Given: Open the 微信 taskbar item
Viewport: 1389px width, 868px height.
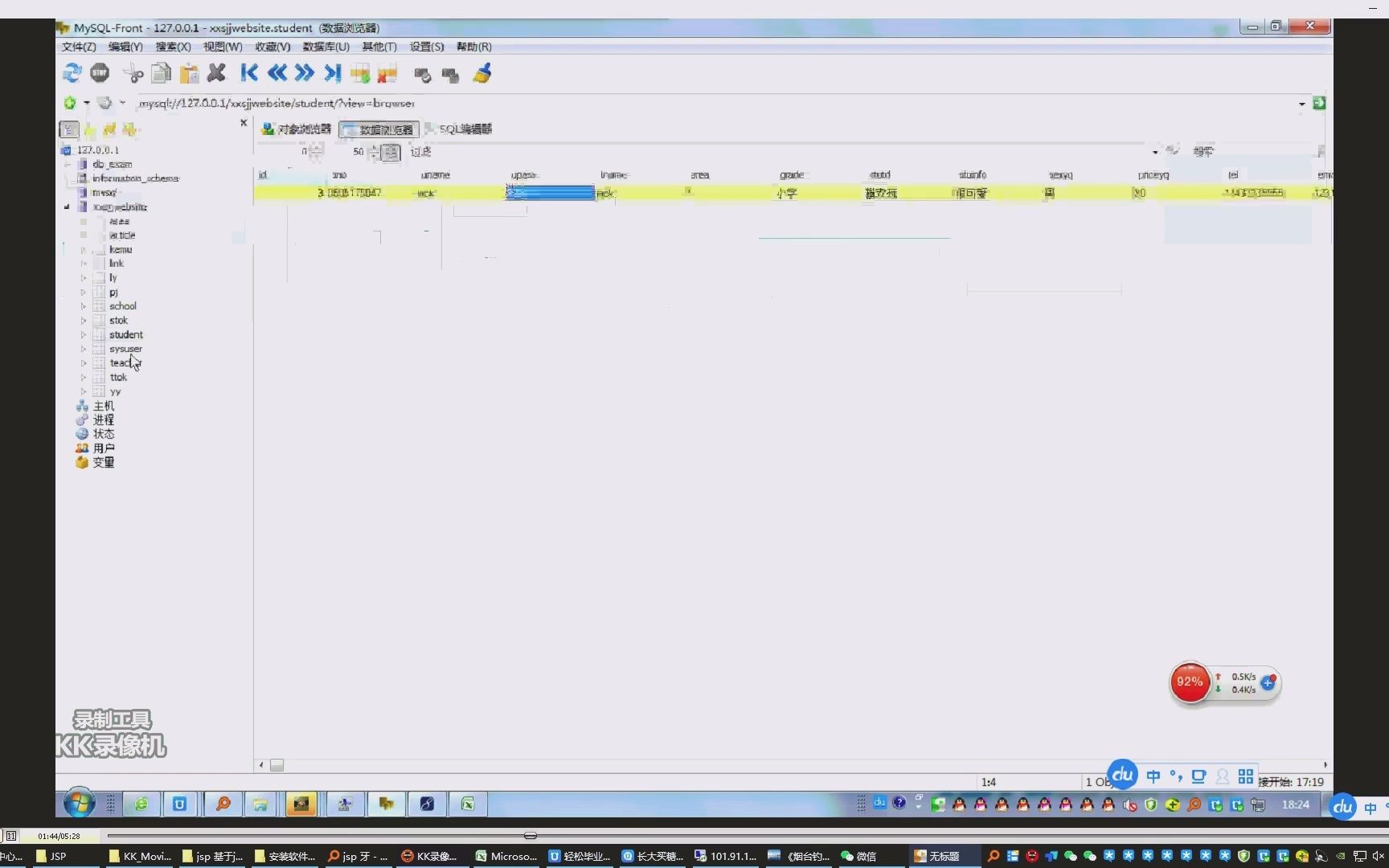Looking at the screenshot, I should (x=858, y=856).
